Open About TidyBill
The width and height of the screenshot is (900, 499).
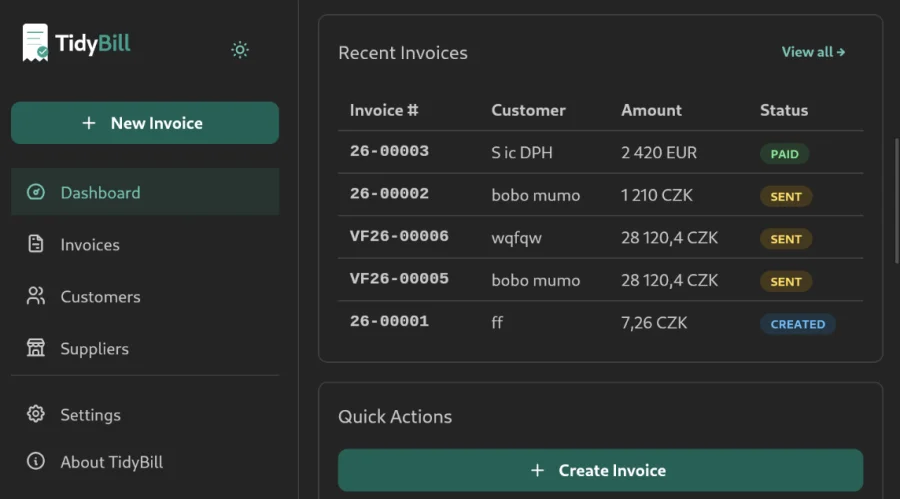[x=145, y=462]
